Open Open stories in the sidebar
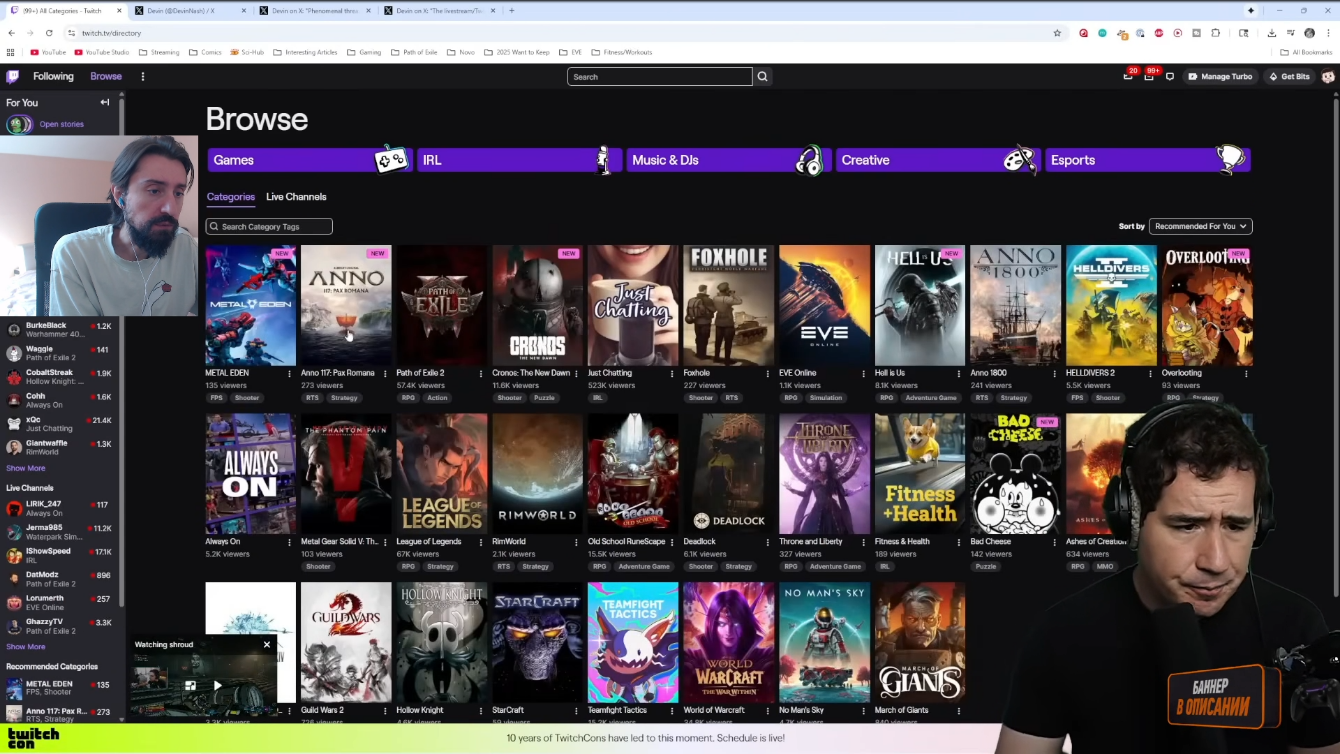Viewport: 1340px width, 754px height. coord(61,124)
